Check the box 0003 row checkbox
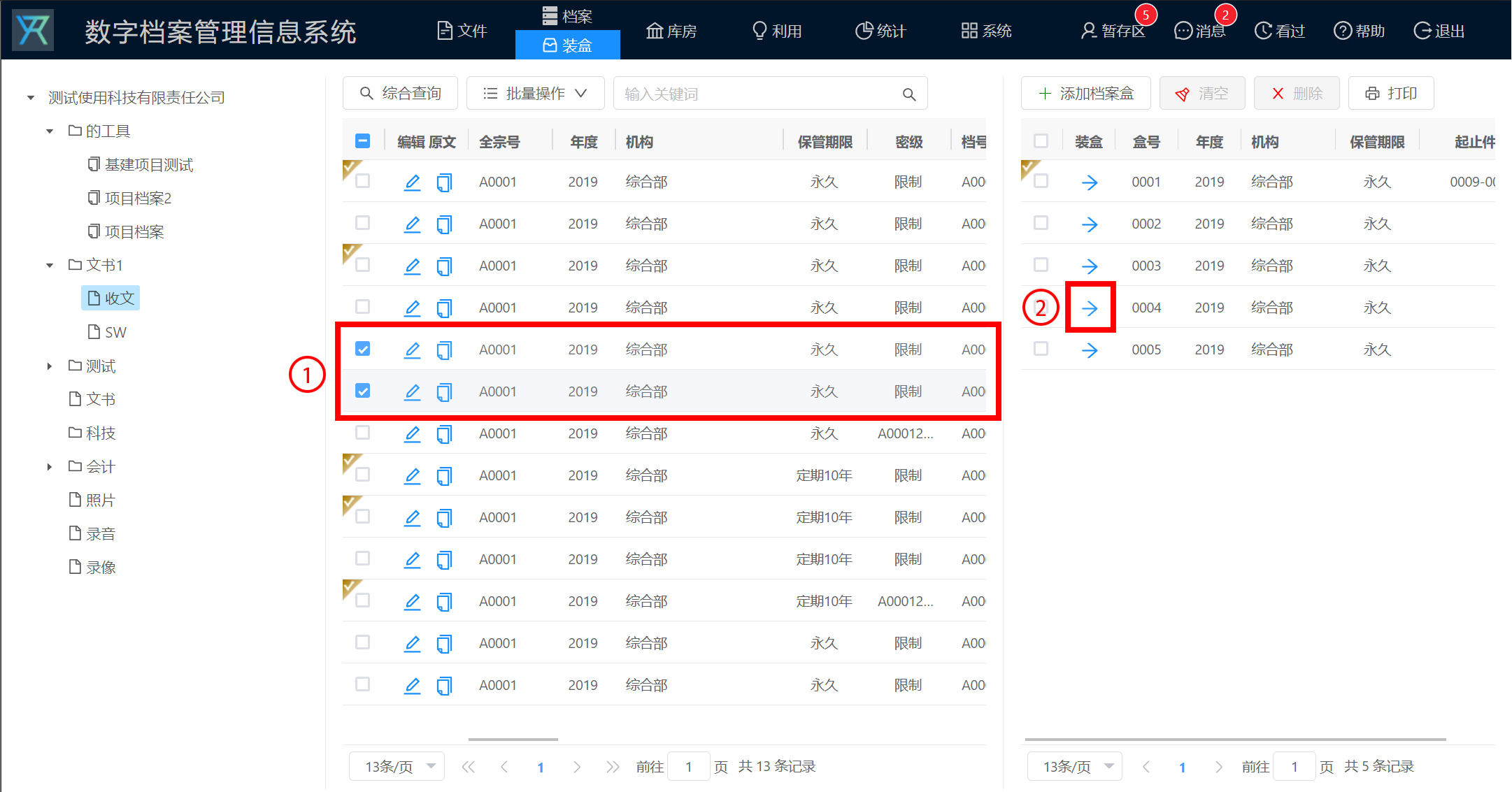1512x792 pixels. [1041, 265]
